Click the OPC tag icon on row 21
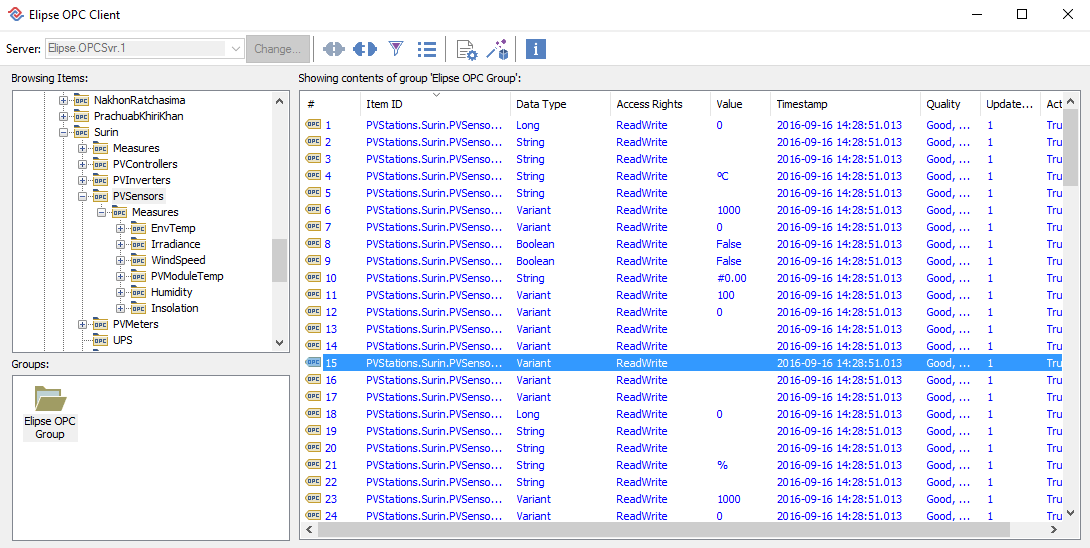This screenshot has height=548, width=1090. (x=313, y=465)
